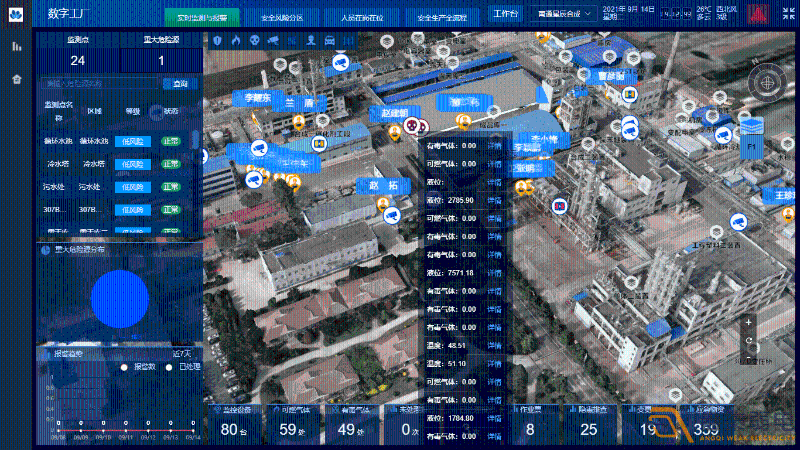800x450 pixels.
Task: Select the vehicle filter icon above map
Action: pos(328,40)
